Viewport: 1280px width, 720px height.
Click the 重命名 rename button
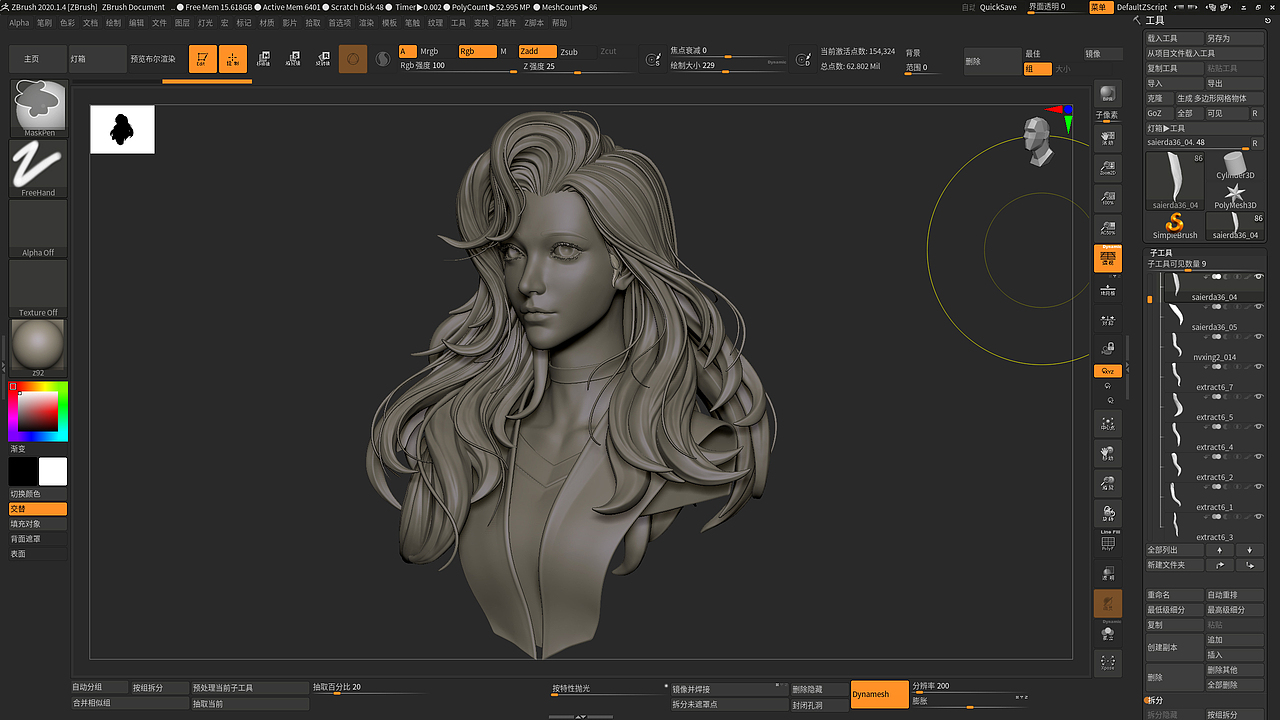(1175, 595)
